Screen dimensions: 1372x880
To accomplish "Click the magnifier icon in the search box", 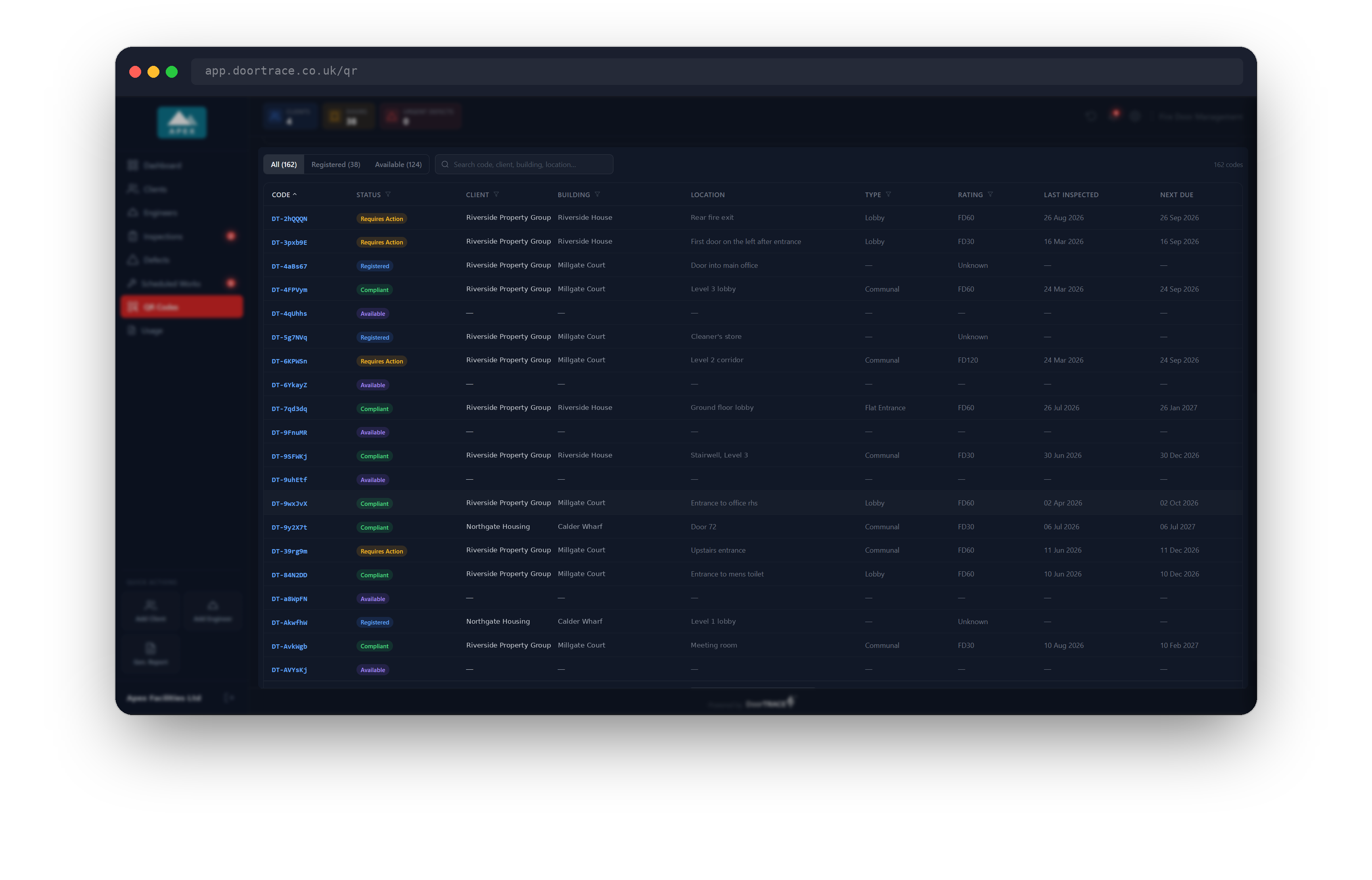I will [445, 165].
